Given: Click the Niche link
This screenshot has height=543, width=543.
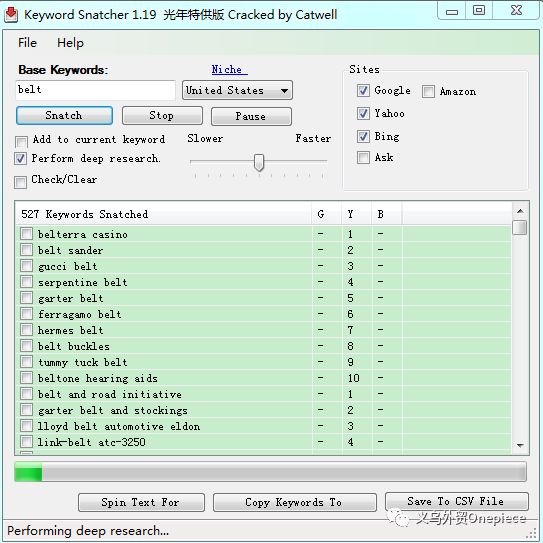Looking at the screenshot, I should [x=229, y=69].
